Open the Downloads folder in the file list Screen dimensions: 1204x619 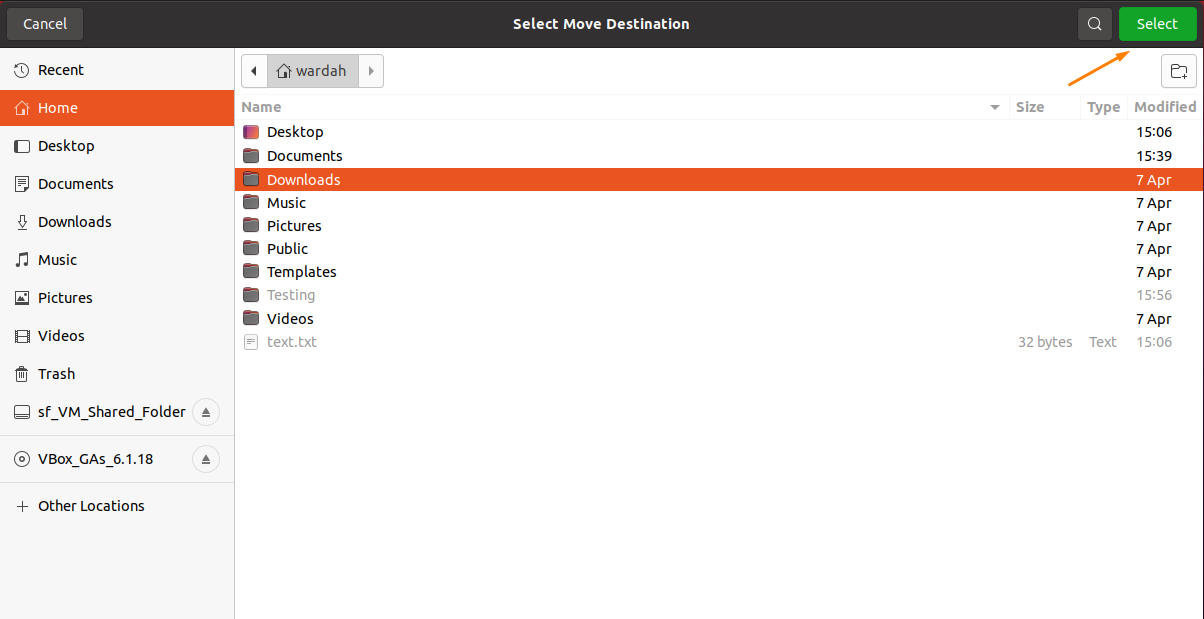coord(304,179)
